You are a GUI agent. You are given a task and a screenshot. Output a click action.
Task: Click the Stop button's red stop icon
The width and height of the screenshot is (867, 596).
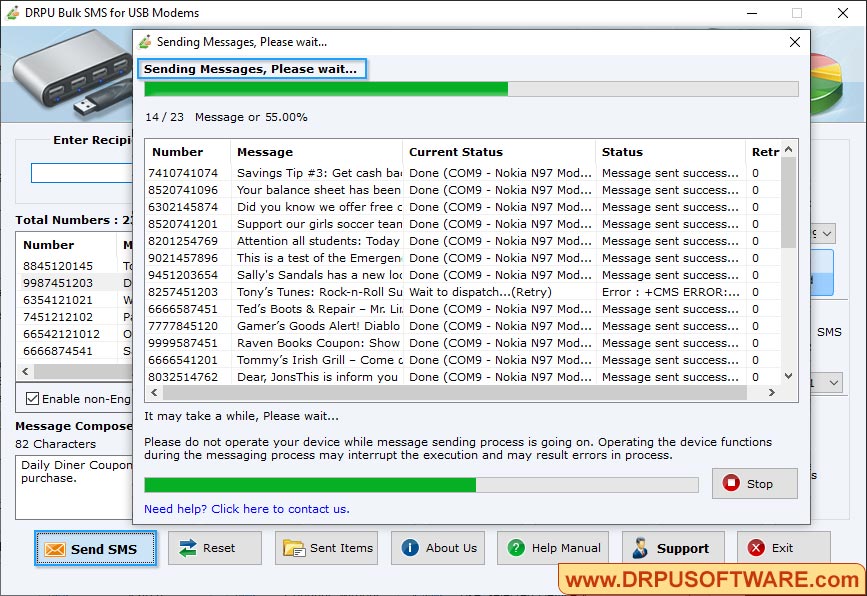(x=731, y=483)
